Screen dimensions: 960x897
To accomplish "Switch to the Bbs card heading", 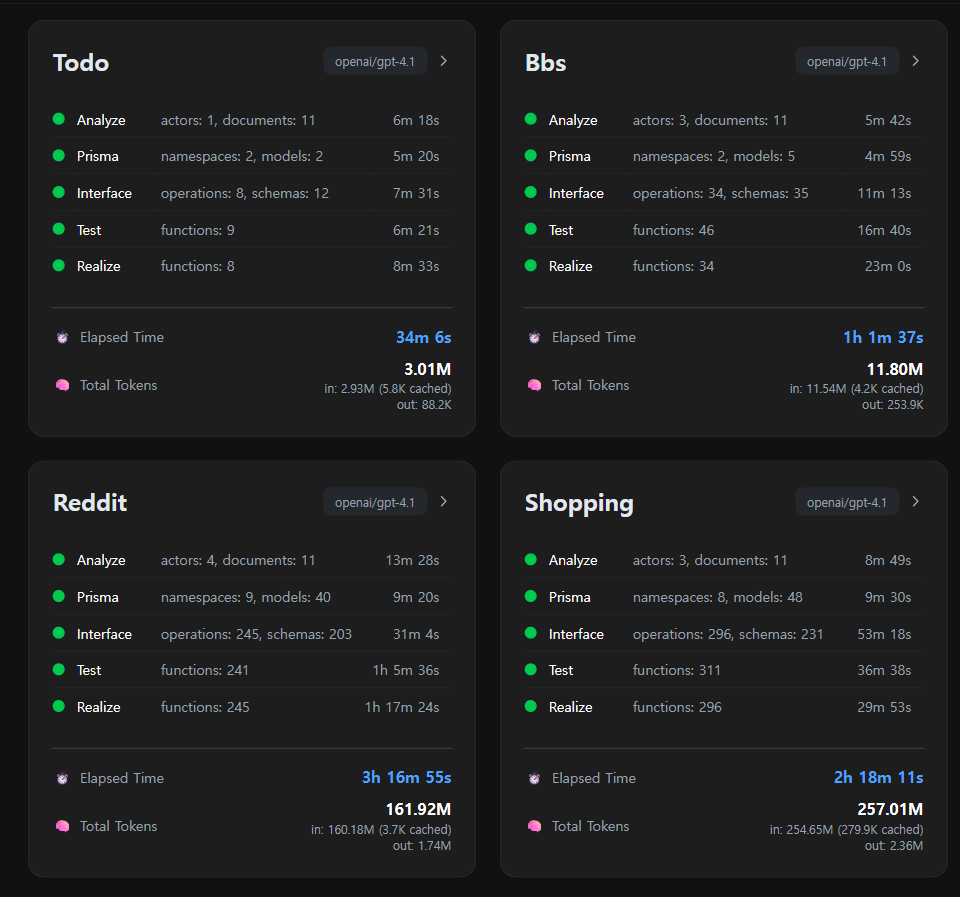I will coord(544,62).
